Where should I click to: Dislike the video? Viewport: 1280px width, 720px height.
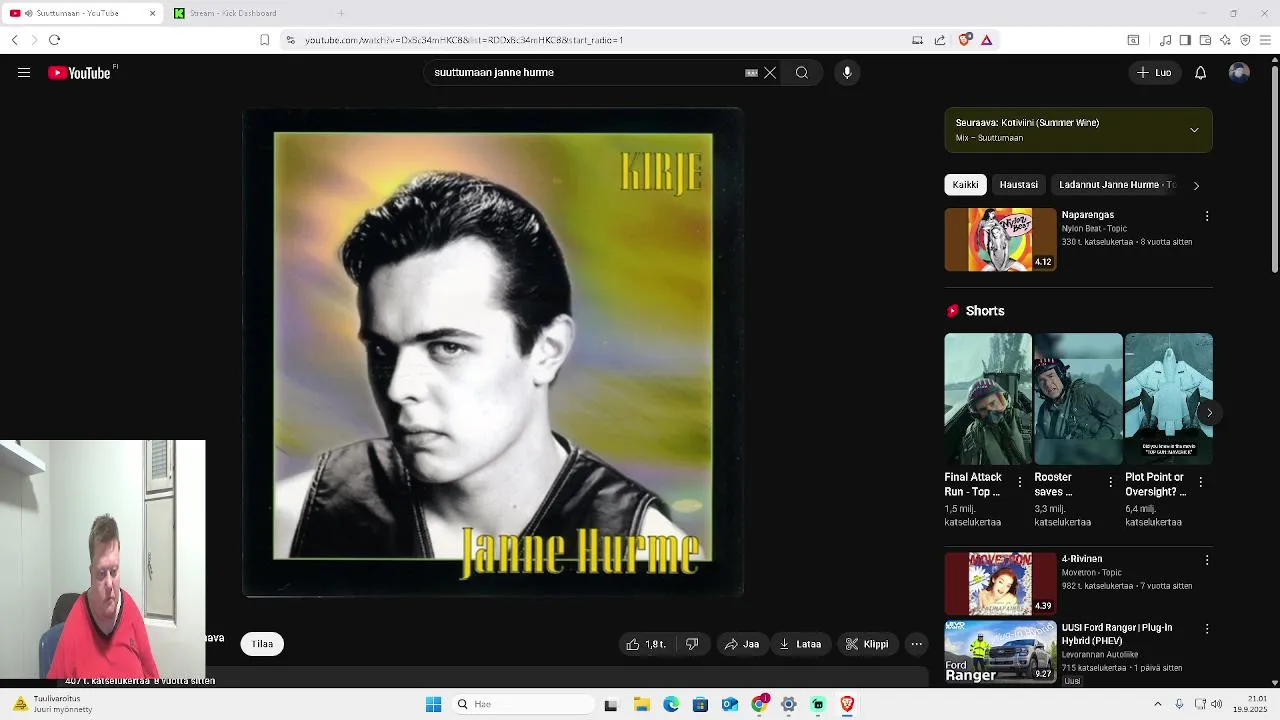(x=692, y=644)
